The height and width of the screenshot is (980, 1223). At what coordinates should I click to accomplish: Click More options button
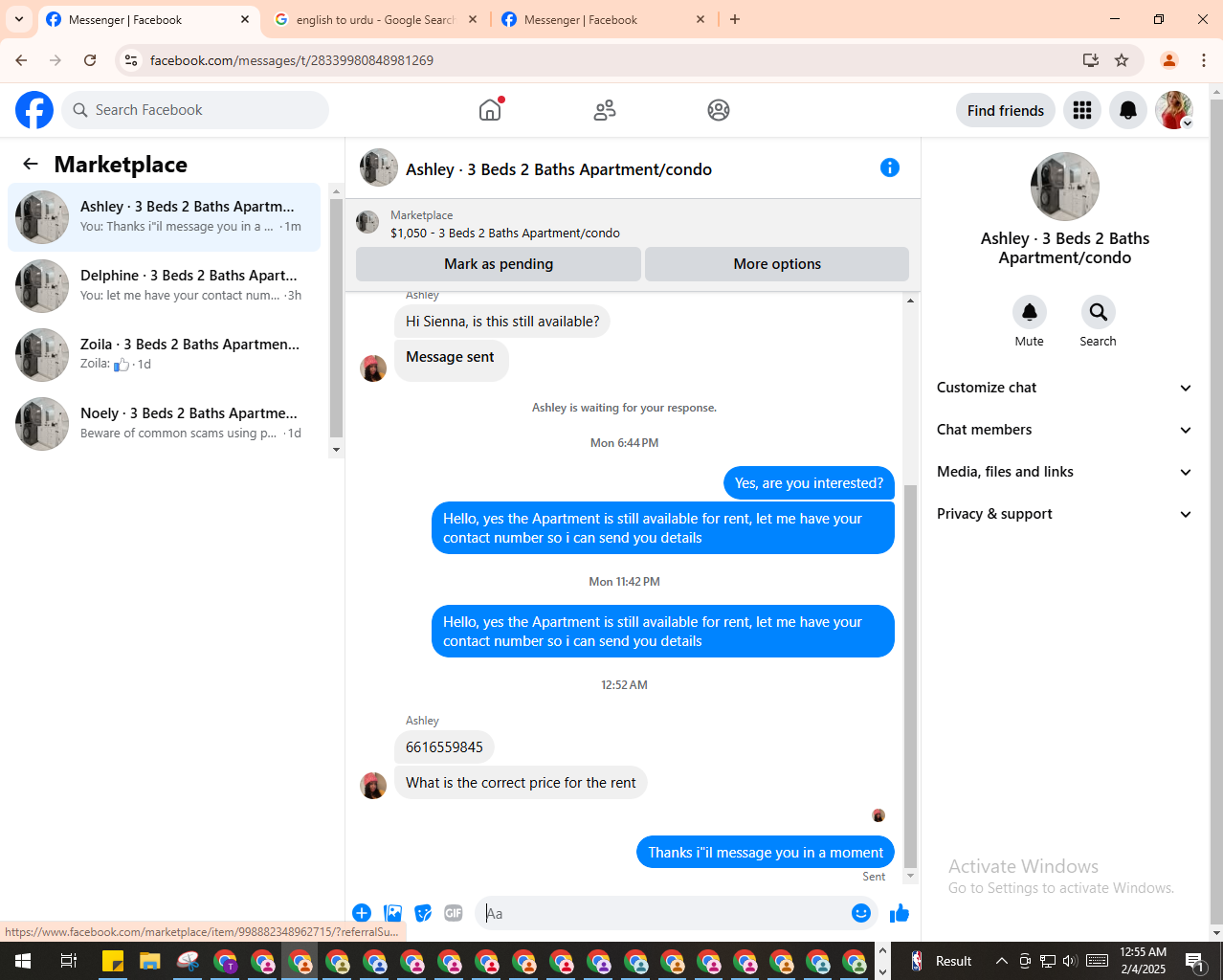[777, 264]
